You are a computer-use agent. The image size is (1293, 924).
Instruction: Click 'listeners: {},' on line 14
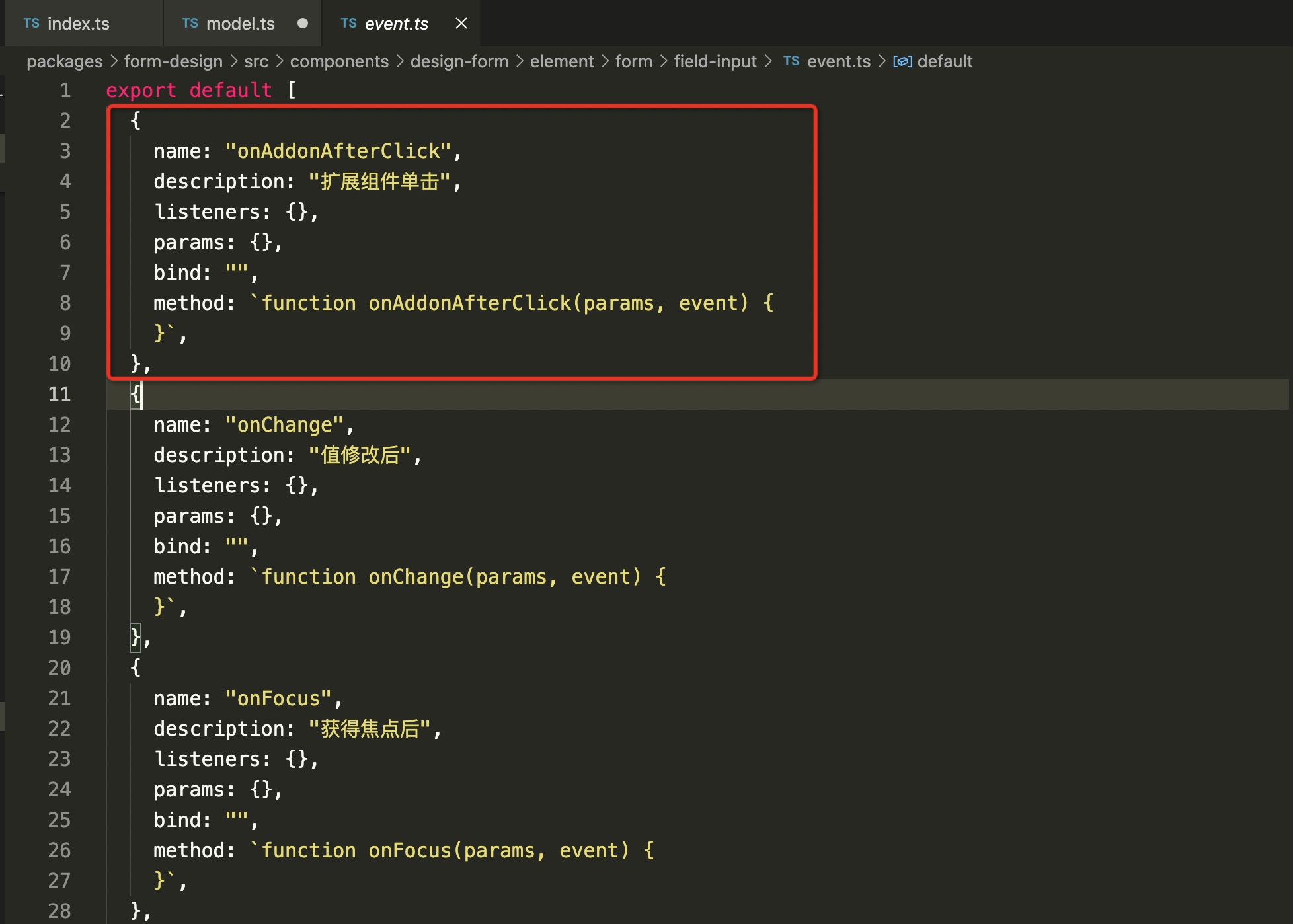click(236, 485)
